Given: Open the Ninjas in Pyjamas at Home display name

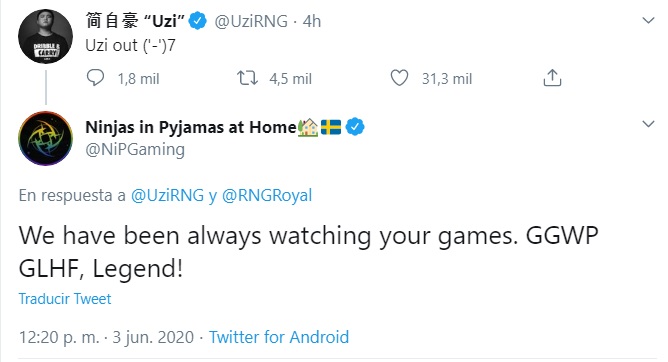Looking at the screenshot, I should click(x=191, y=127).
